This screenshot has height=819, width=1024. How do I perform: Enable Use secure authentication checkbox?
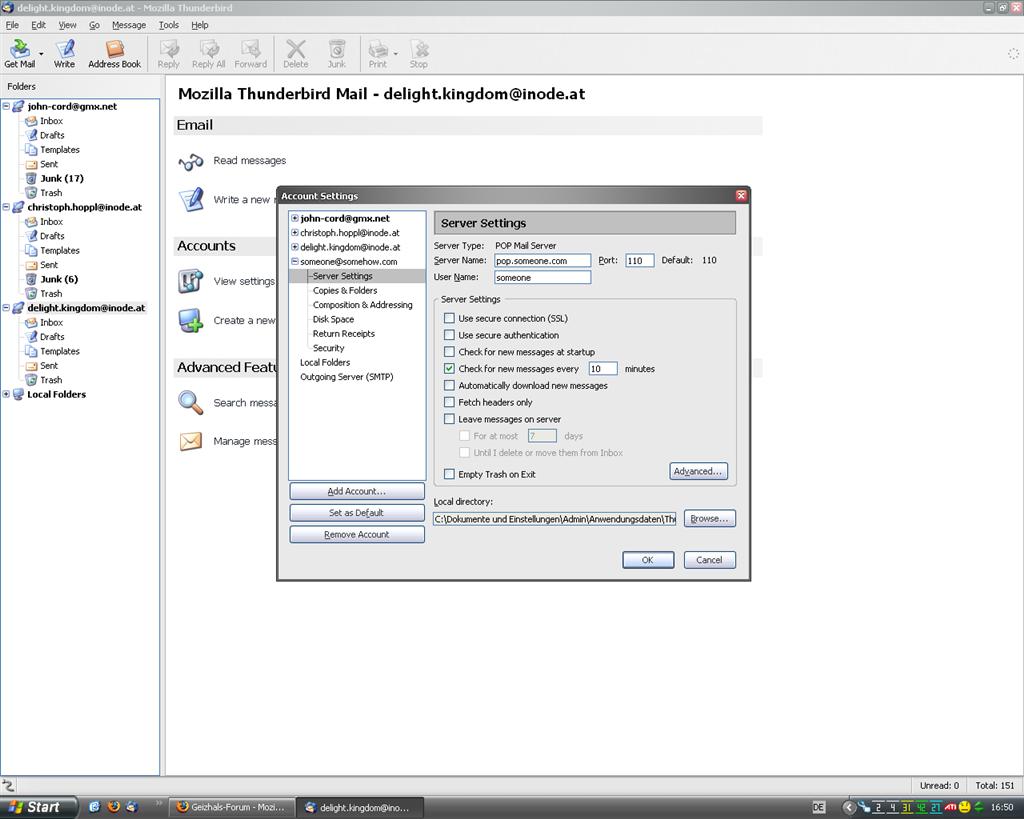click(x=449, y=335)
